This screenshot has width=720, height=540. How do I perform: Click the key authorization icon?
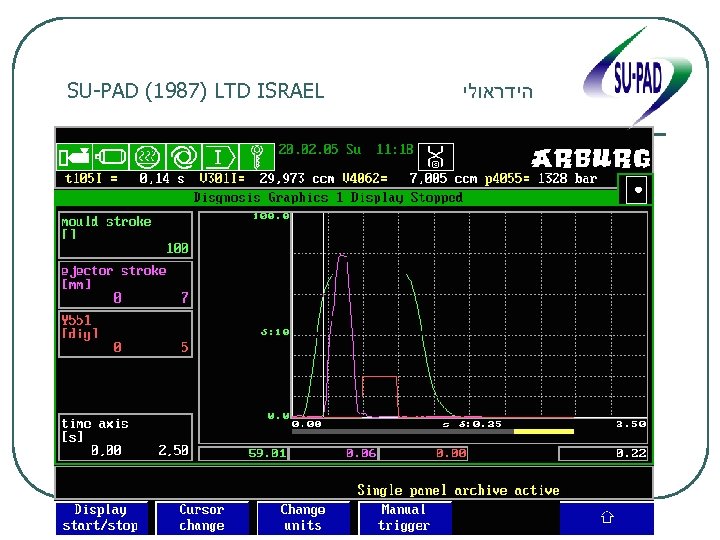[x=257, y=157]
